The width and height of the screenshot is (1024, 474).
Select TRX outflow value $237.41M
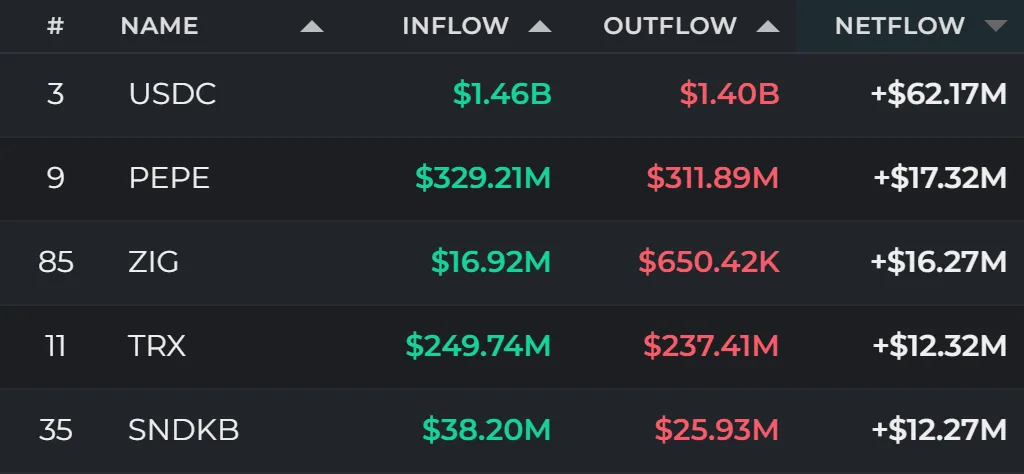point(711,346)
